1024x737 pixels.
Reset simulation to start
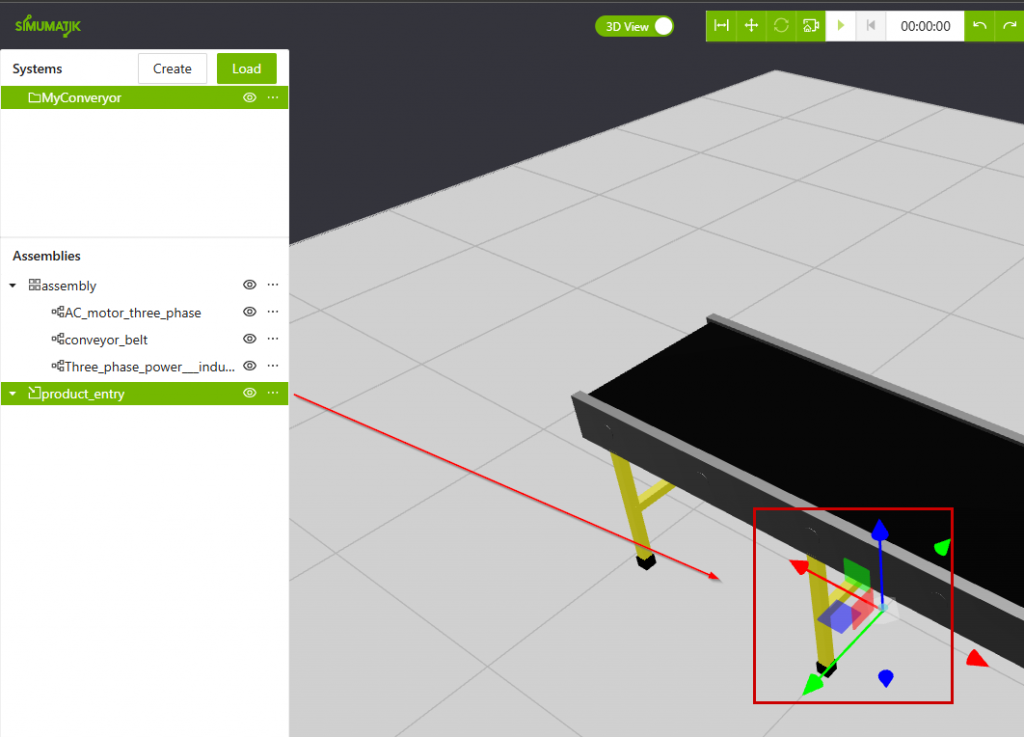[x=871, y=26]
